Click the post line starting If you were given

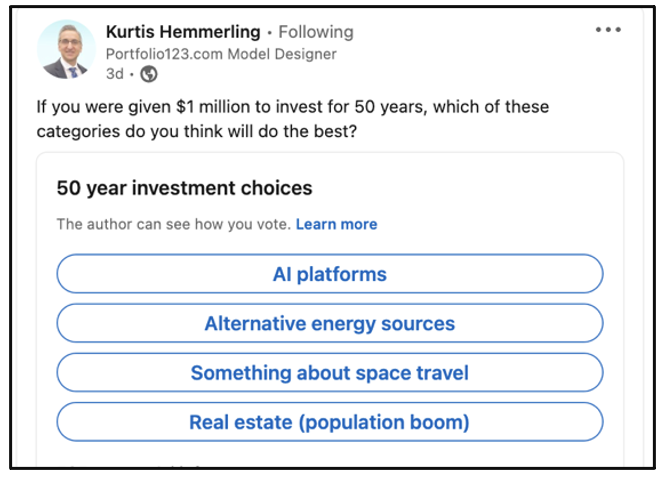pyautogui.click(x=293, y=107)
